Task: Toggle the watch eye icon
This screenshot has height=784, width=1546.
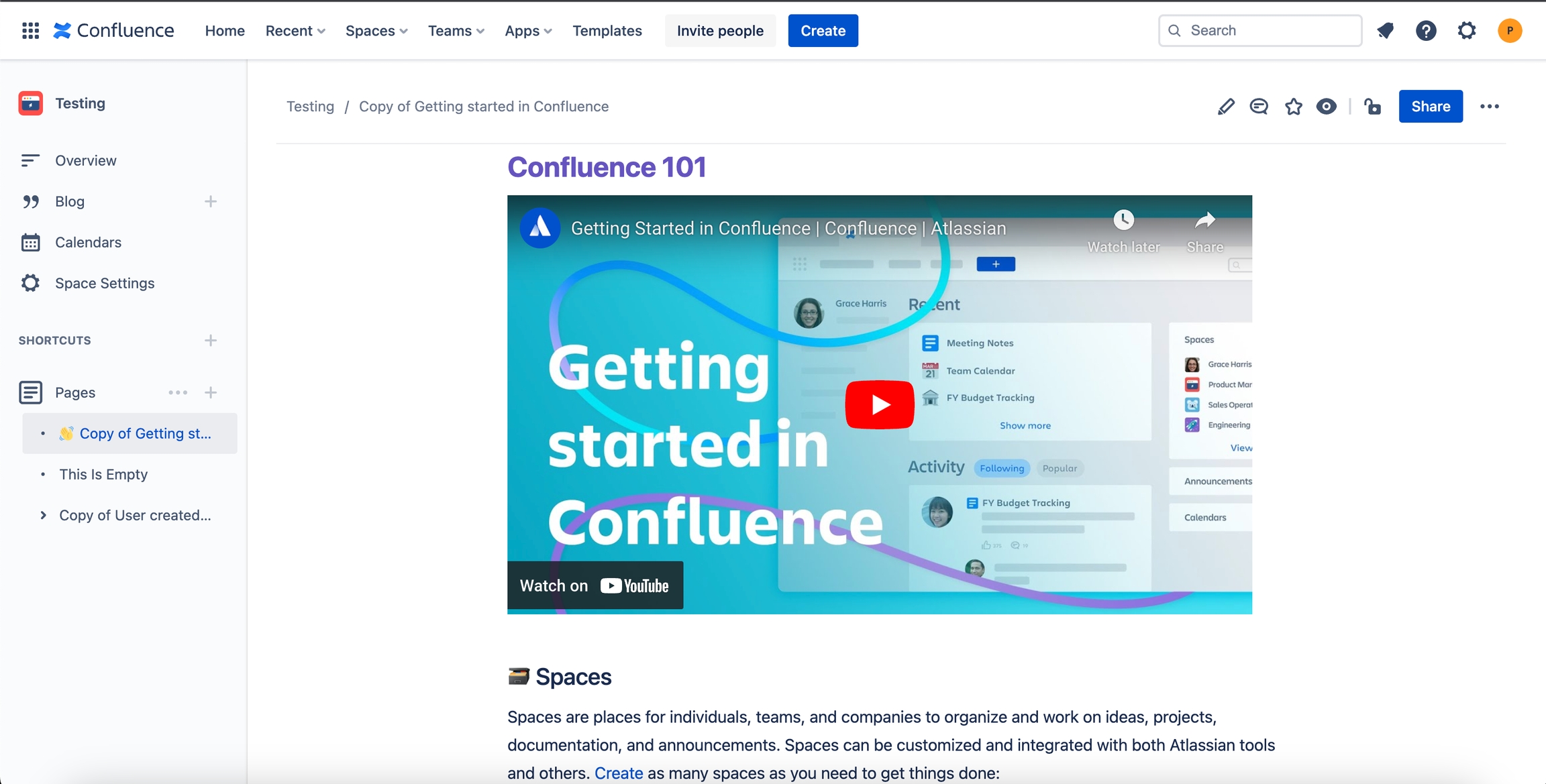Action: click(1326, 107)
